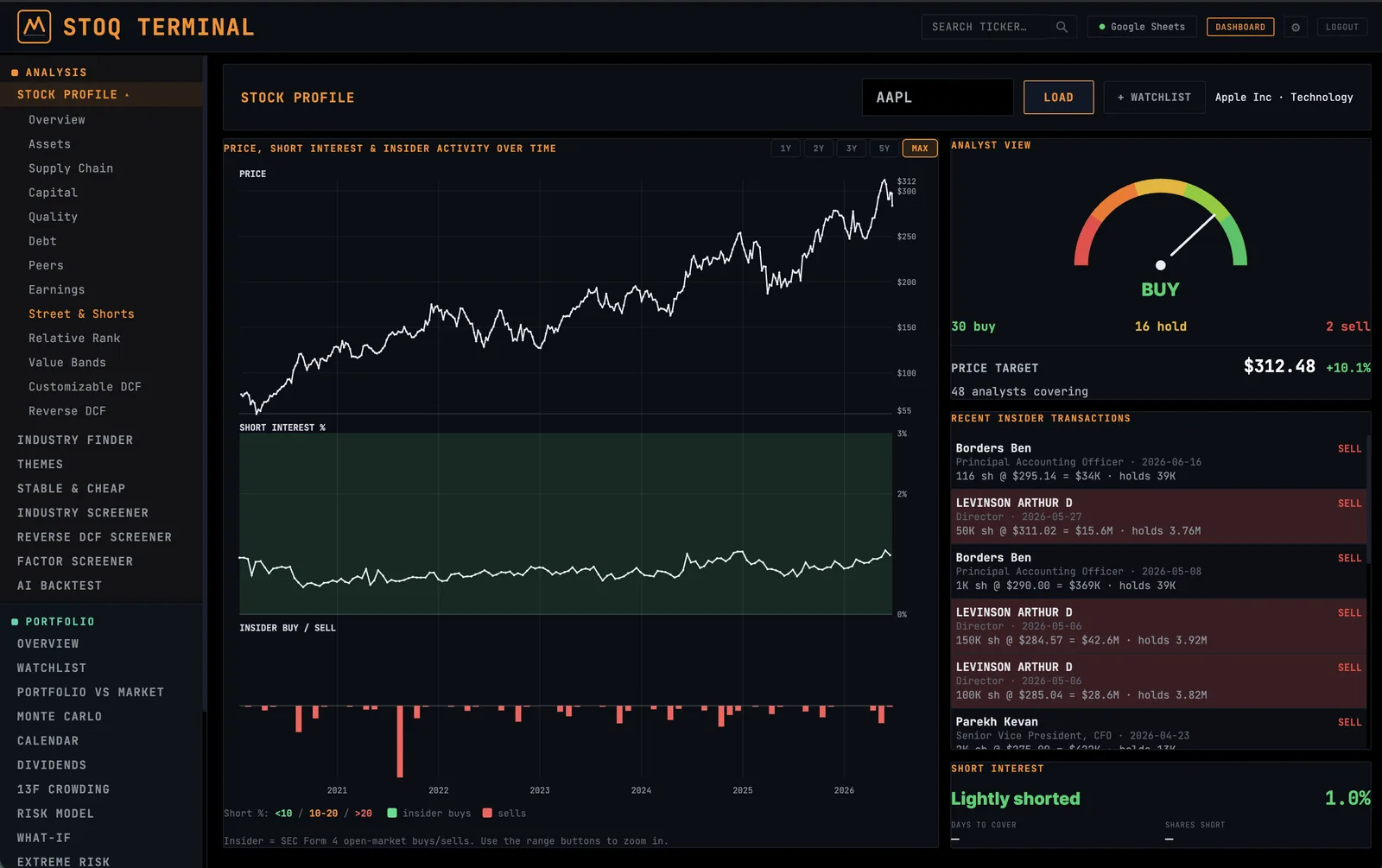Select the 5Y range toggle
The height and width of the screenshot is (868, 1382).
point(884,149)
